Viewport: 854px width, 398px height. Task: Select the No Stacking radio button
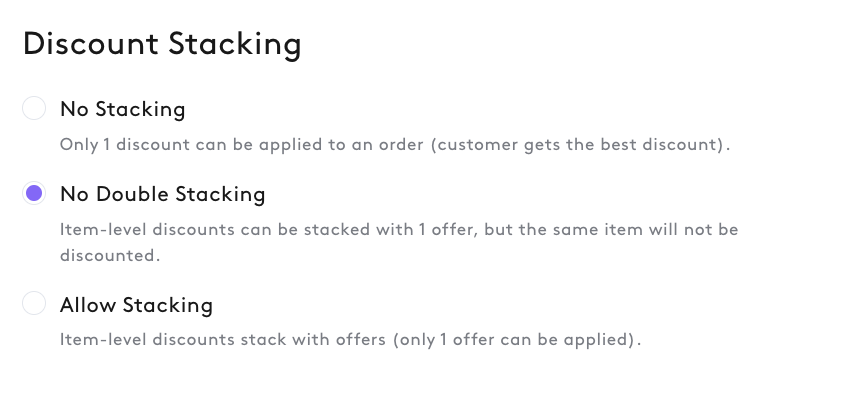click(x=34, y=108)
